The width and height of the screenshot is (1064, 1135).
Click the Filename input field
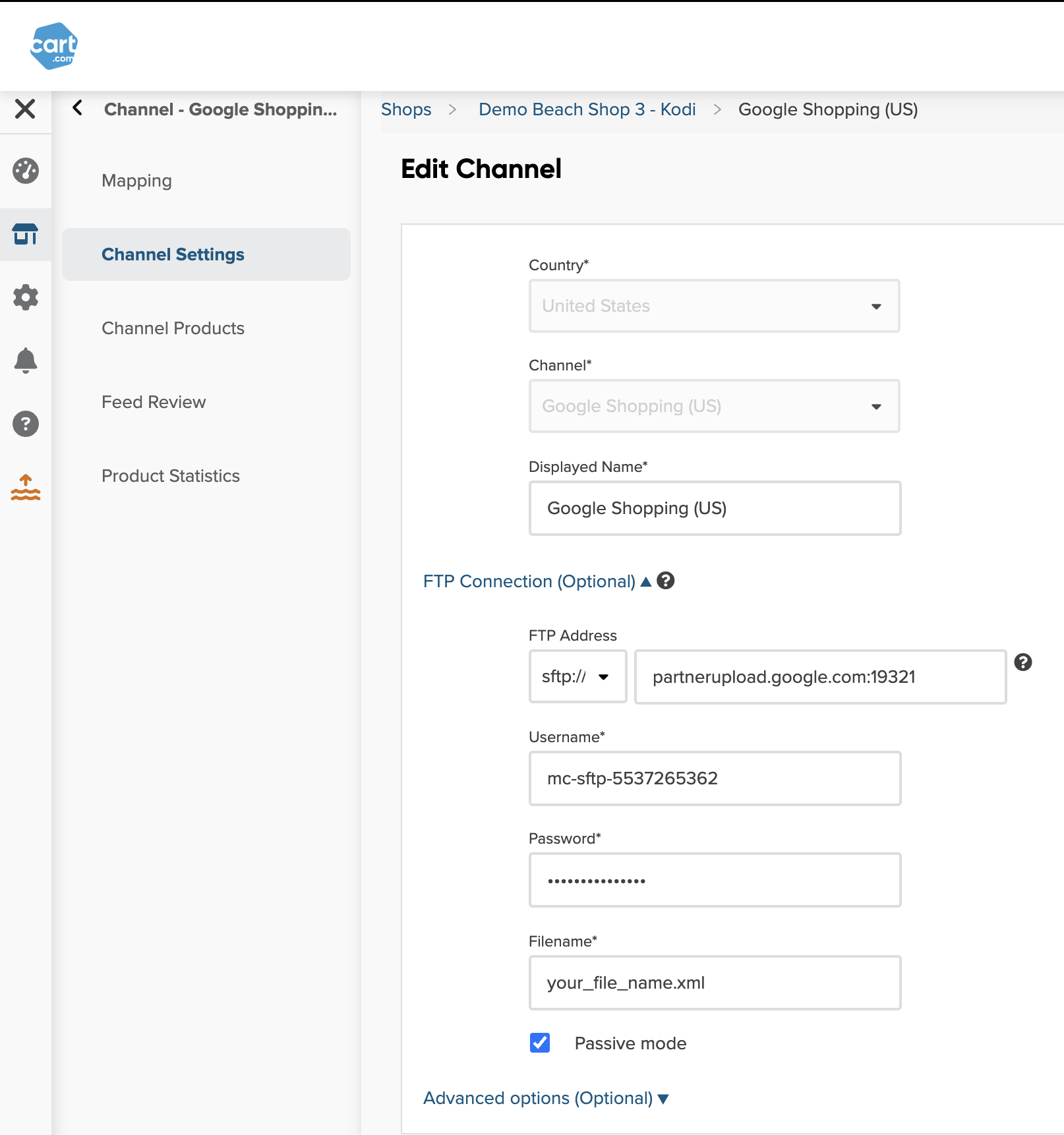(x=715, y=983)
